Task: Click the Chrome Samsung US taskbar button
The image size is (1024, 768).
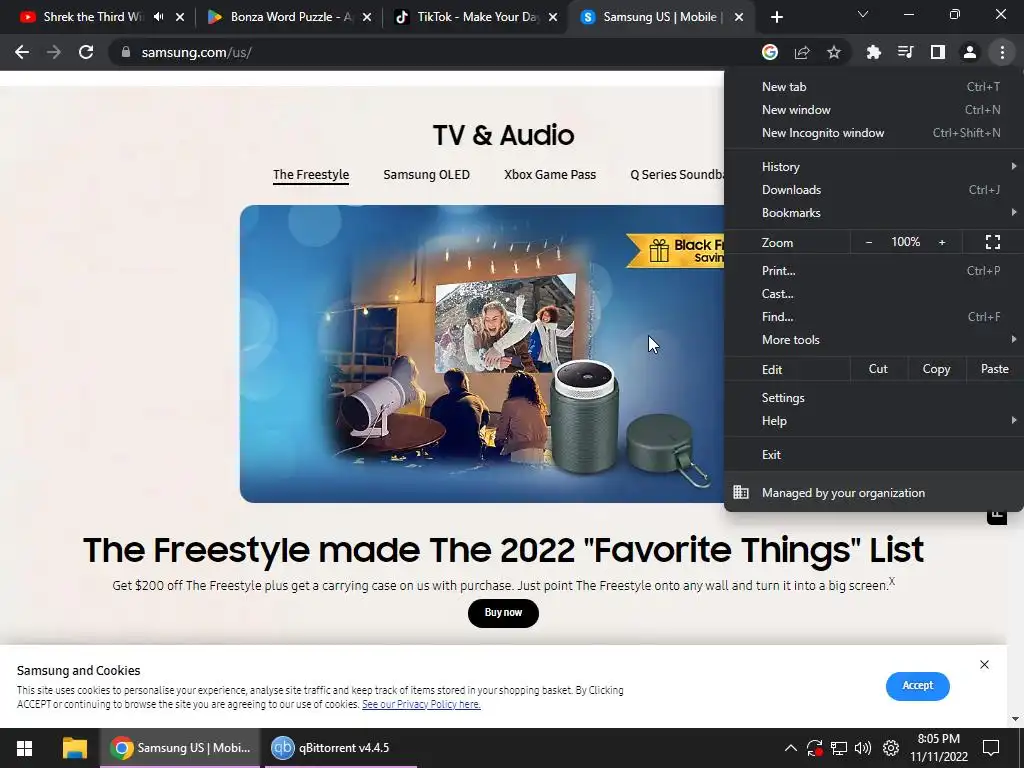Action: tap(180, 748)
